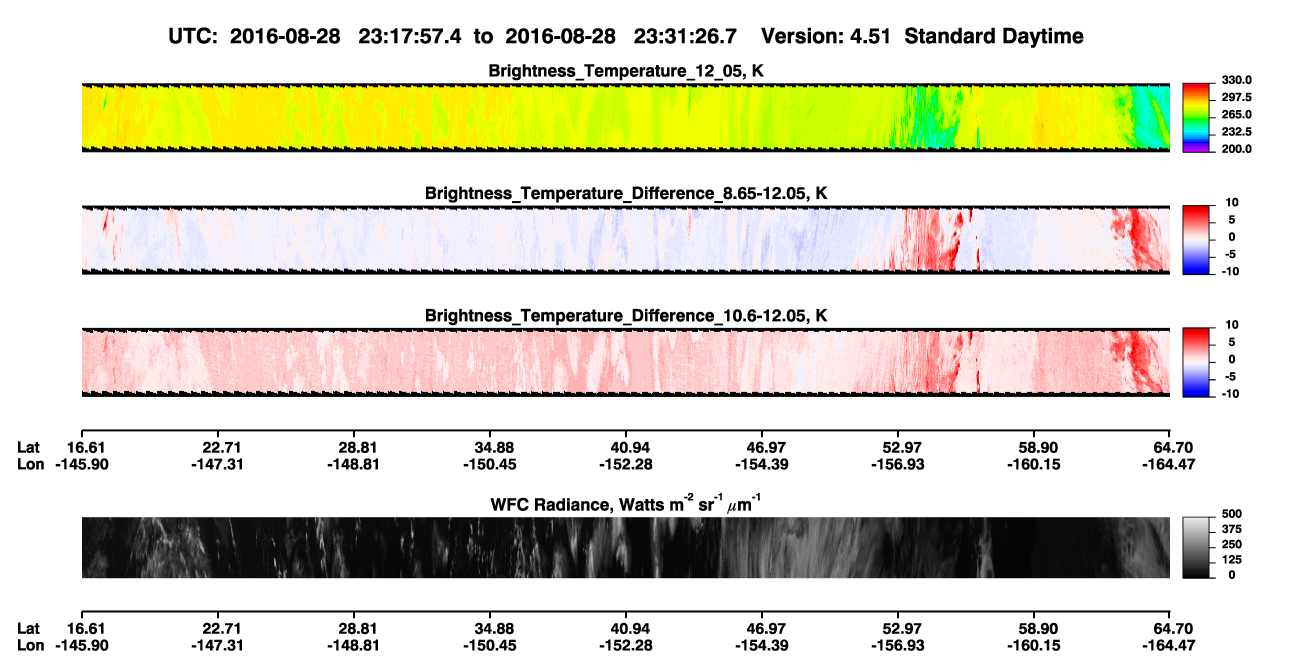
Task: Click latitude 46.97 on the axis above WFC Radiance title
Action: [762, 446]
